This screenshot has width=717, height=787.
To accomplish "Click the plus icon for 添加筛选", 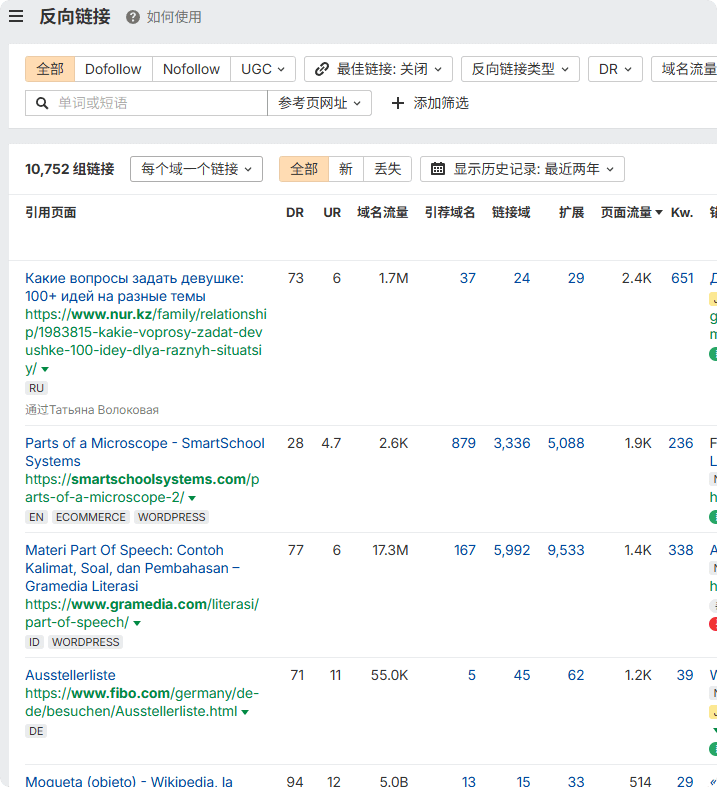I will 397,103.
